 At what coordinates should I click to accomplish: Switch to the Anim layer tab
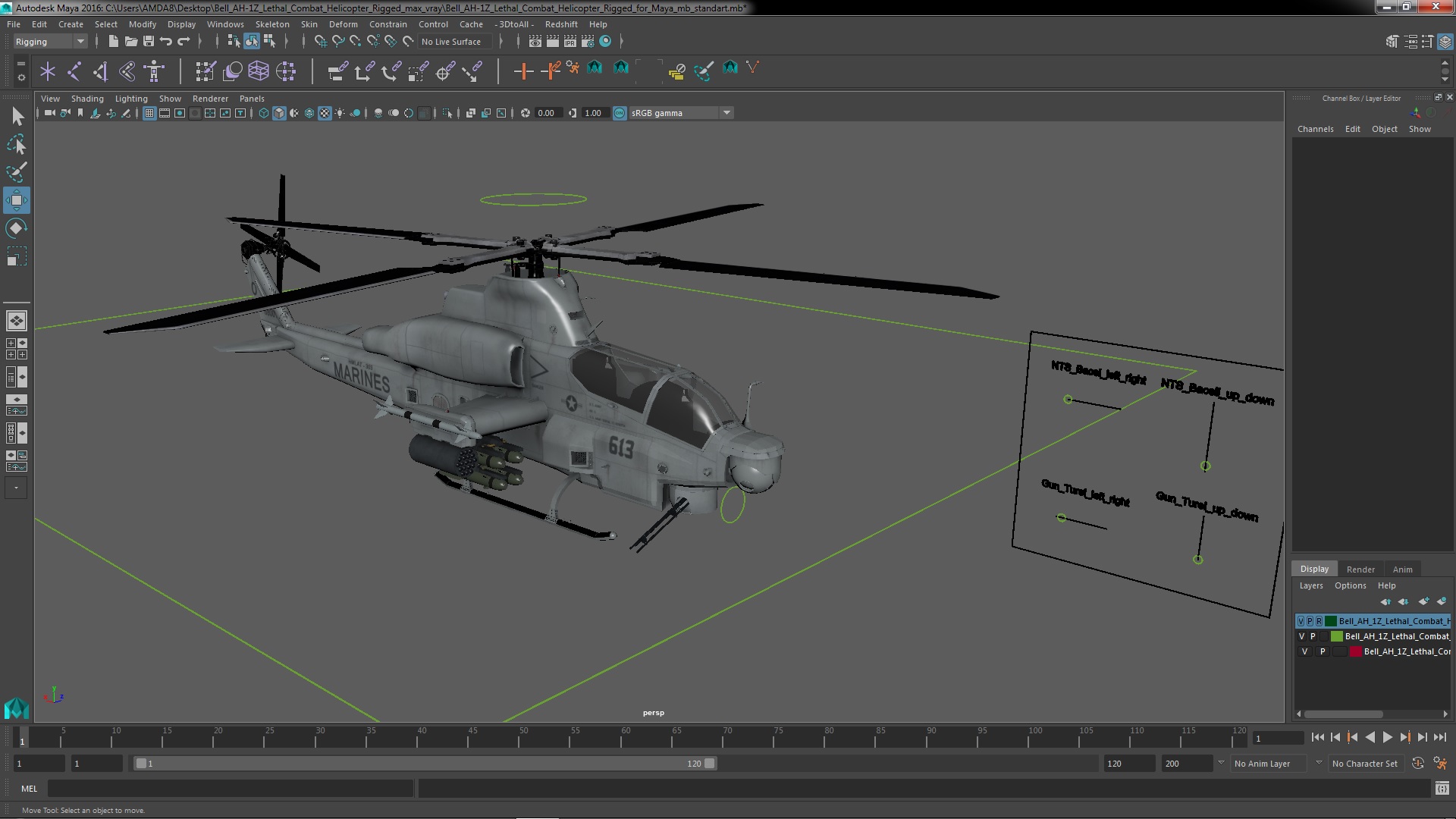1402,570
